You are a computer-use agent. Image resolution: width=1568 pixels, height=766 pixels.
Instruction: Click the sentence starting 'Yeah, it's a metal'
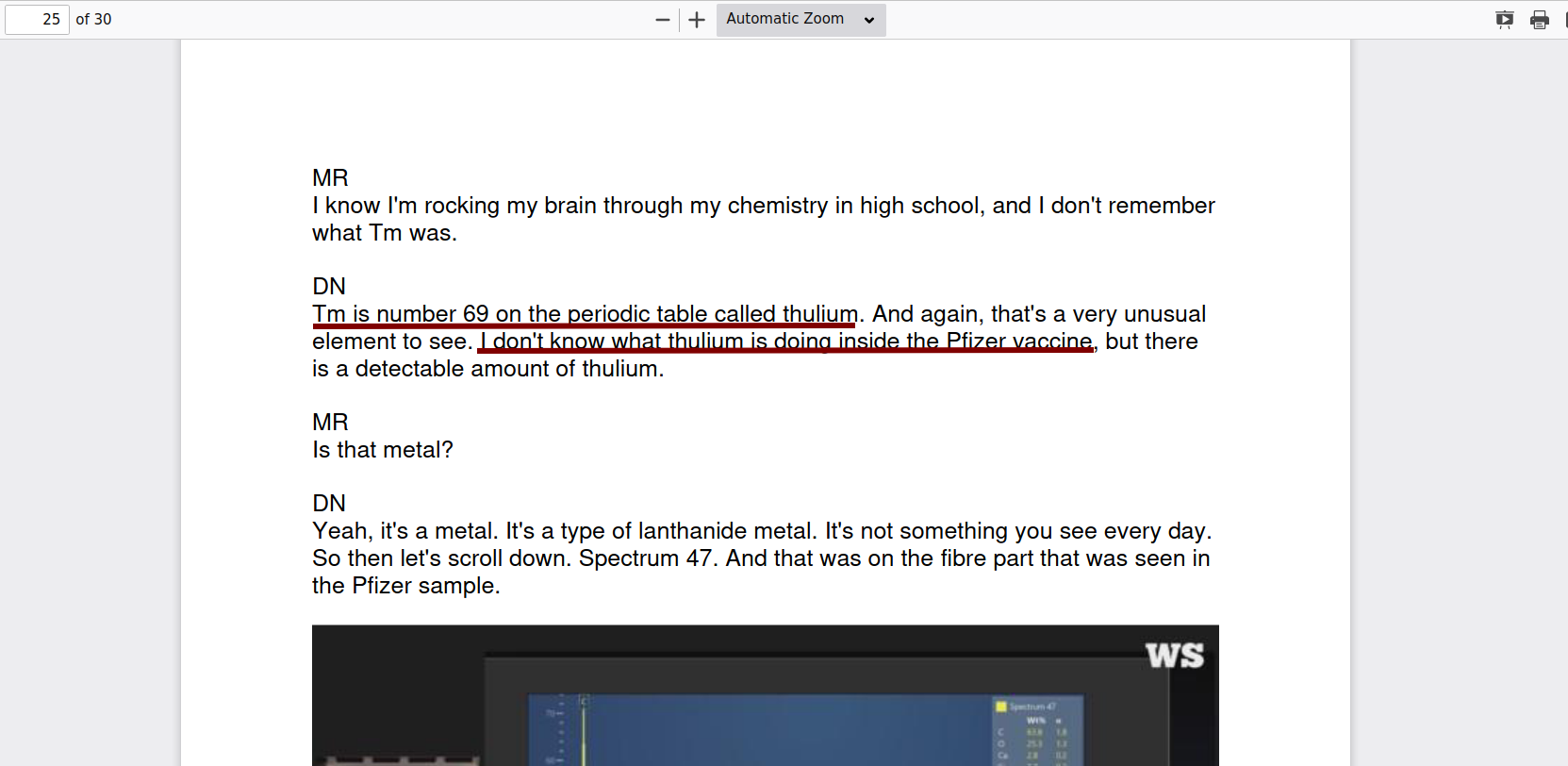click(x=406, y=531)
